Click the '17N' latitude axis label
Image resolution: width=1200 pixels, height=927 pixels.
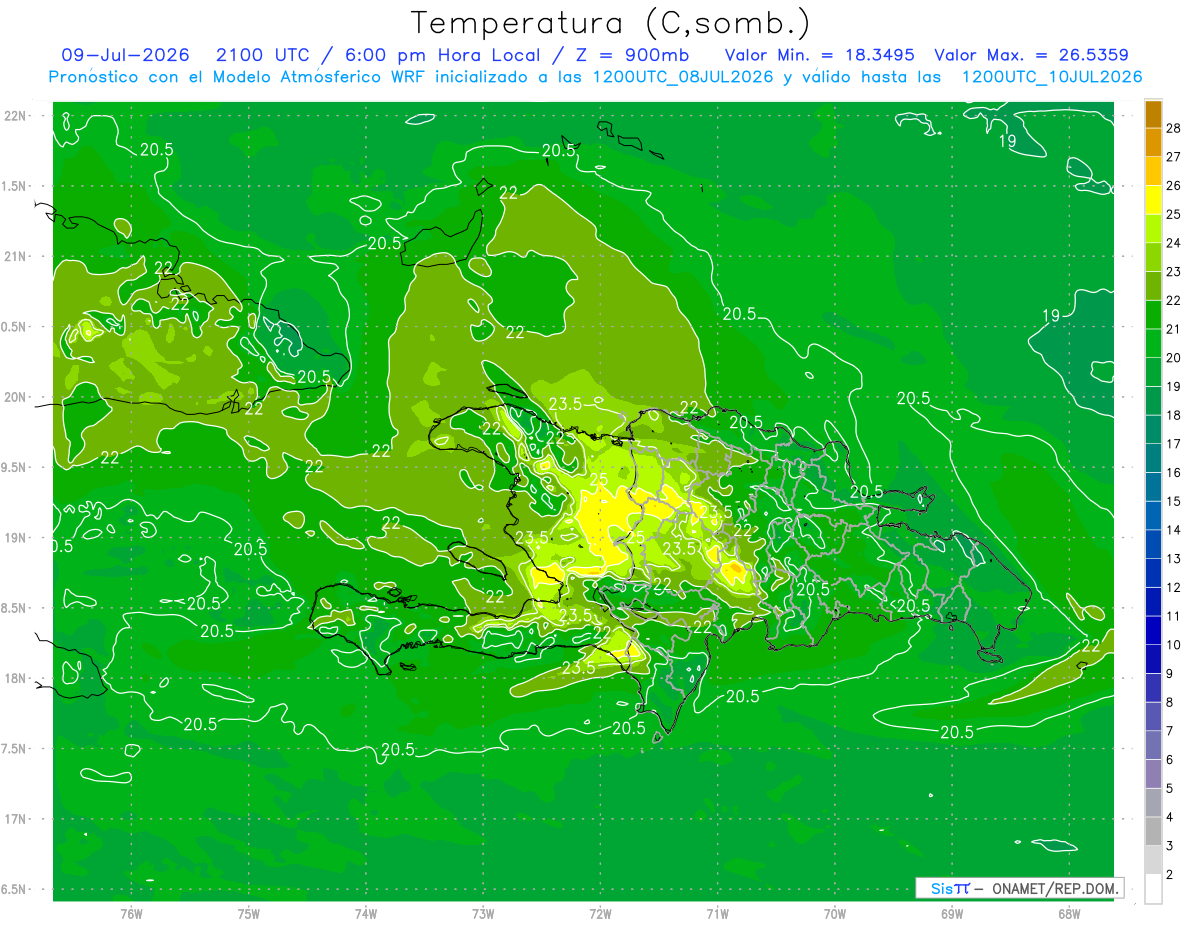(17, 819)
